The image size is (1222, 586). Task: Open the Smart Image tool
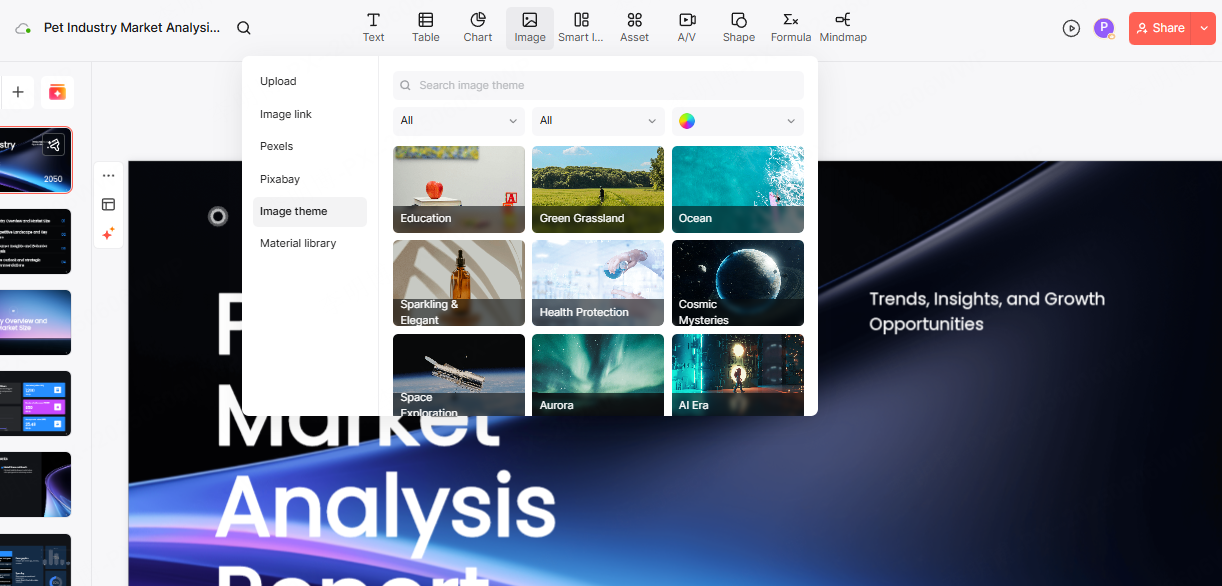point(581,27)
